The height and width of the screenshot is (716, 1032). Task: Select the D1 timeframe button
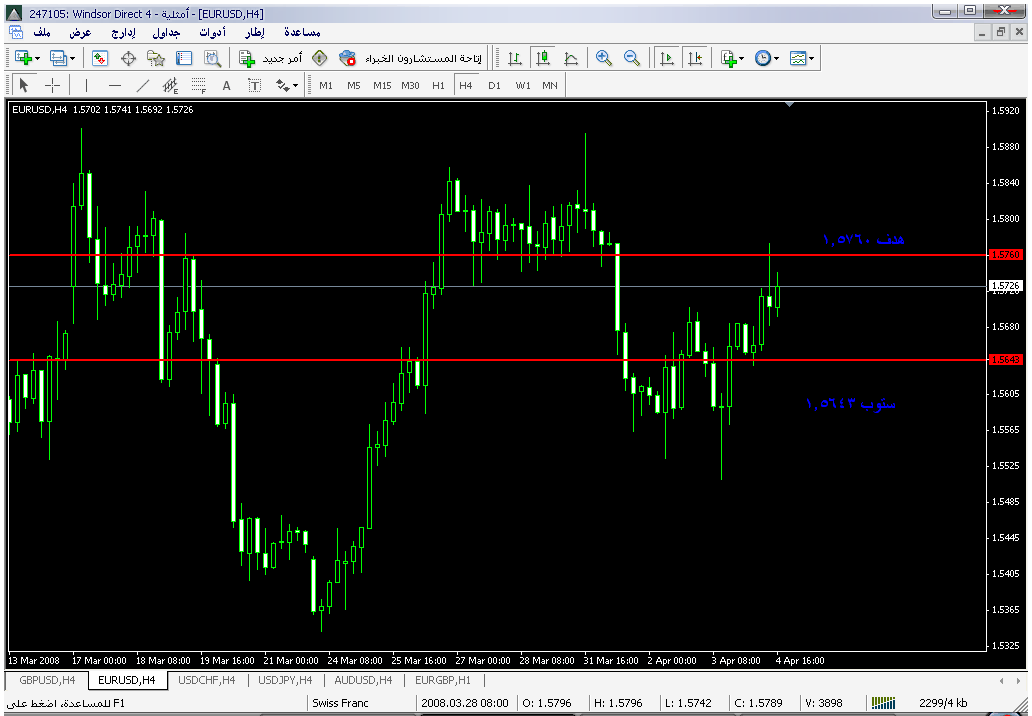(494, 86)
